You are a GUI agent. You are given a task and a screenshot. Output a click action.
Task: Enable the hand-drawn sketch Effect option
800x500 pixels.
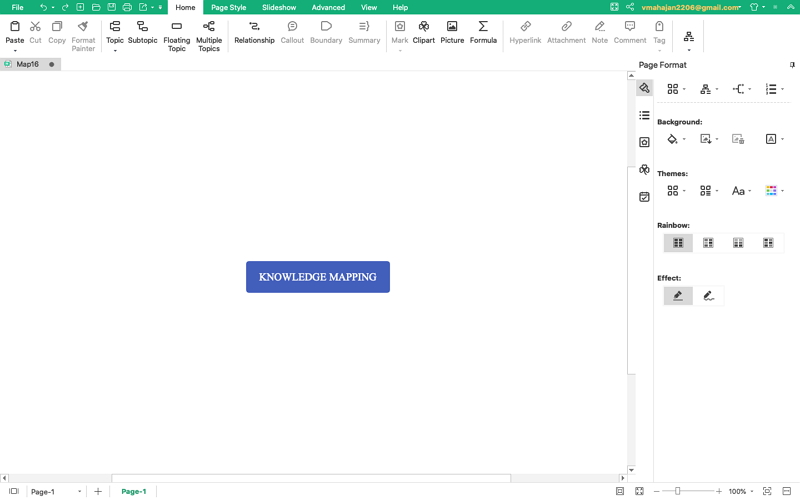709,296
